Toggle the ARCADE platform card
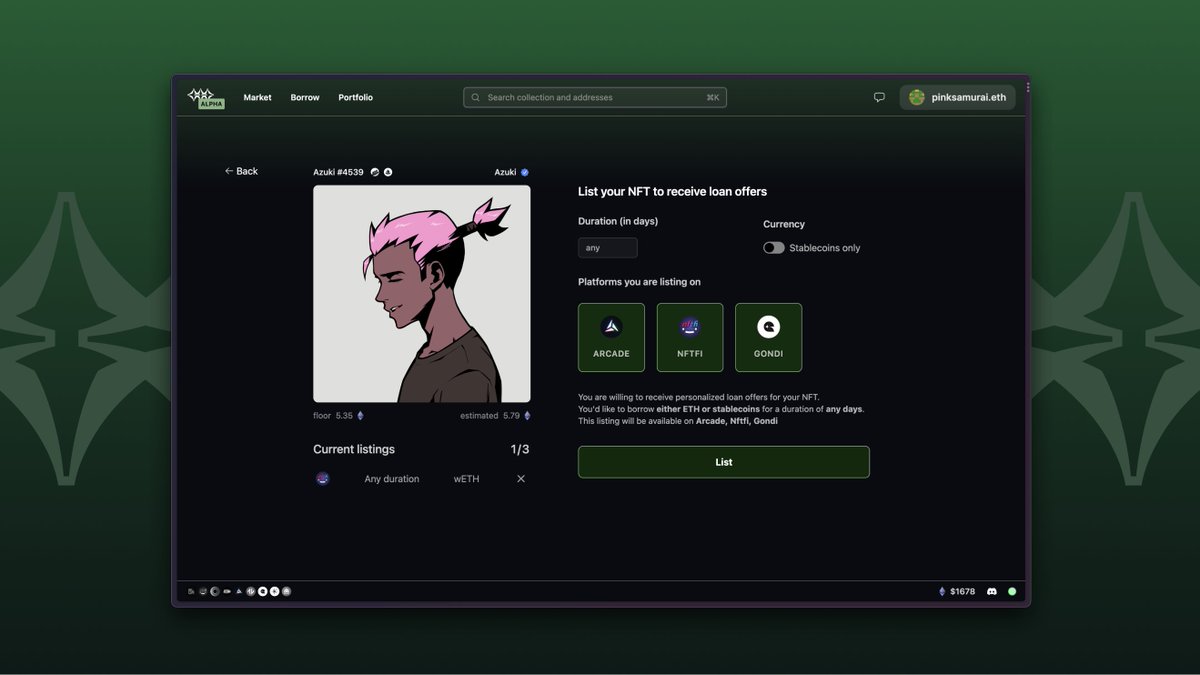The width and height of the screenshot is (1200, 675). coord(611,337)
